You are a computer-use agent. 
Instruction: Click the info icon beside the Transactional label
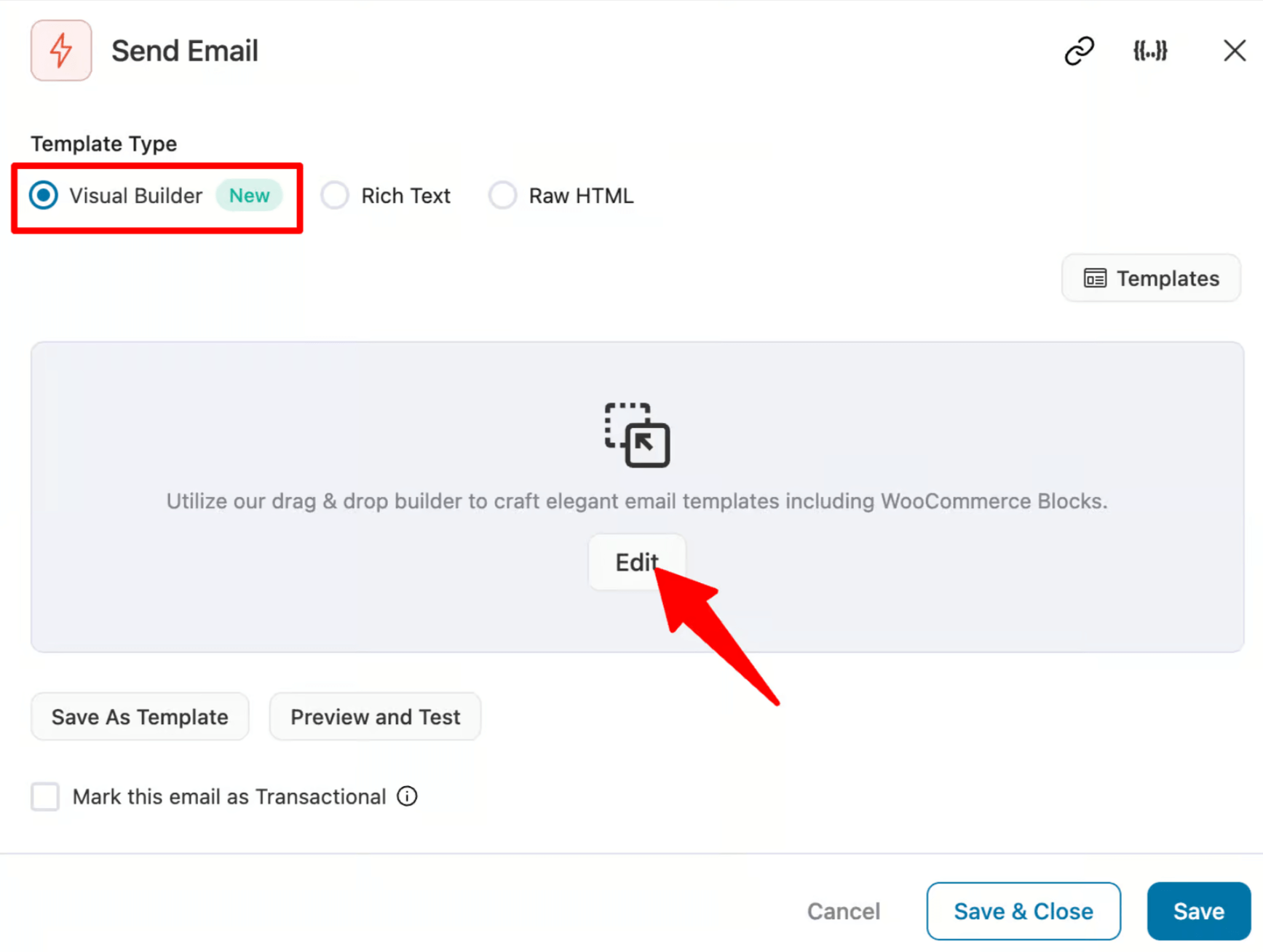407,796
